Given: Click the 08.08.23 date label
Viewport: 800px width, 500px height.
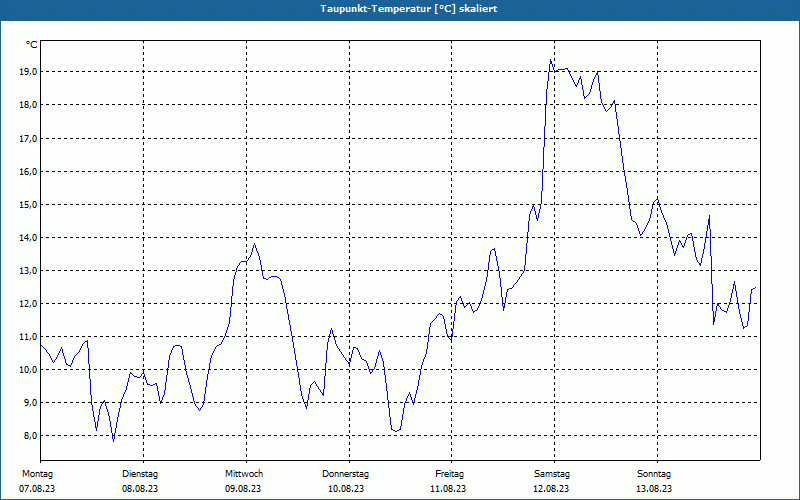Looking at the screenshot, I should 140,489.
